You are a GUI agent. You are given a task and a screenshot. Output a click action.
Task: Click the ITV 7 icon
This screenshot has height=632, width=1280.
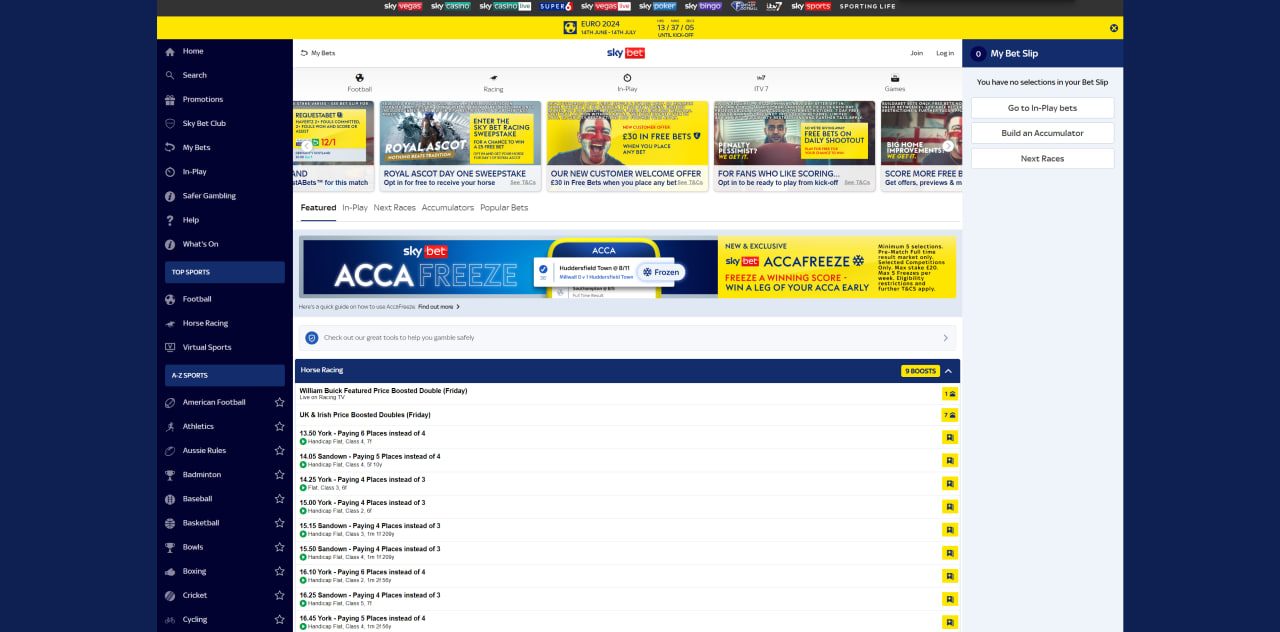[x=761, y=82]
